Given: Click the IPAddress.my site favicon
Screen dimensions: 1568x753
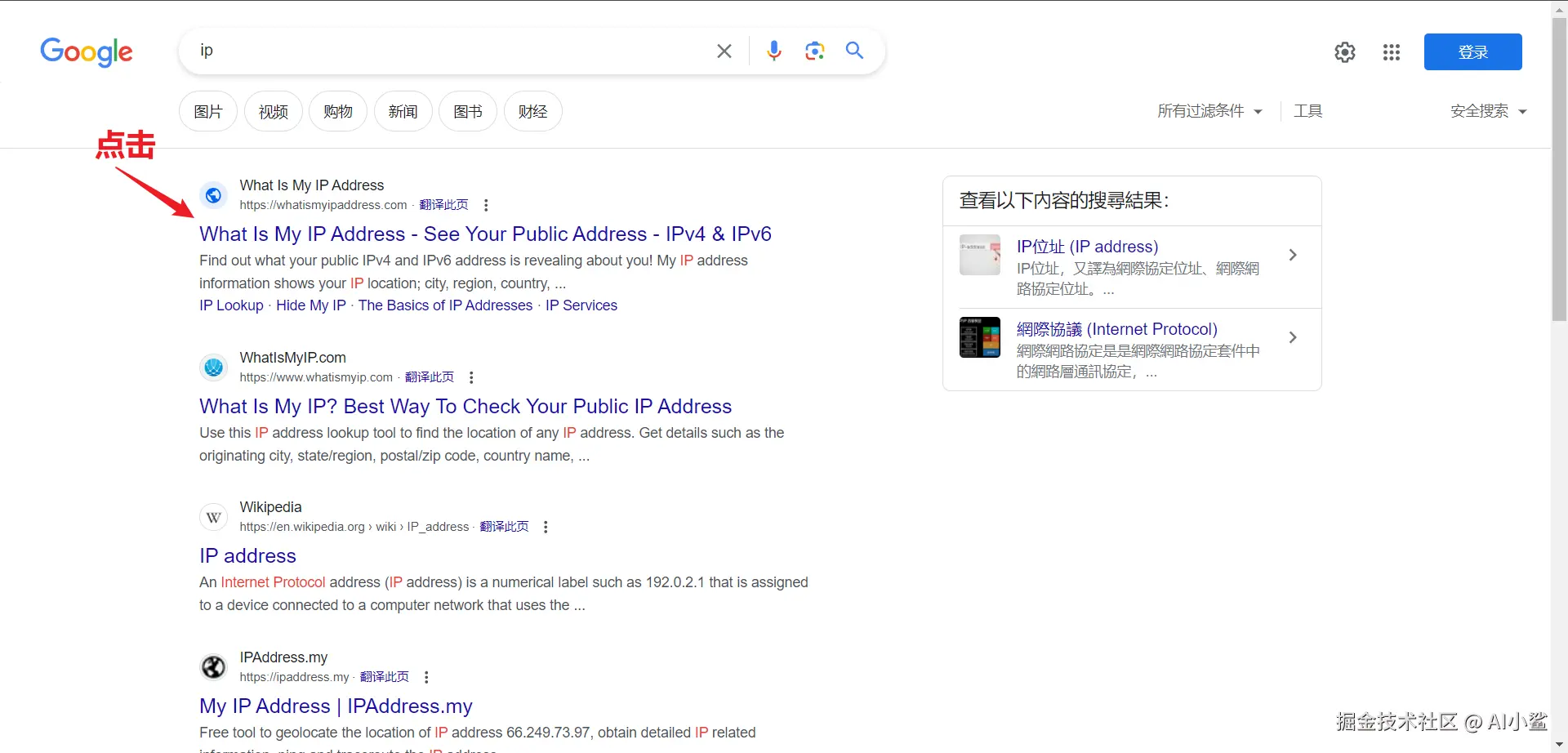Looking at the screenshot, I should [213, 667].
